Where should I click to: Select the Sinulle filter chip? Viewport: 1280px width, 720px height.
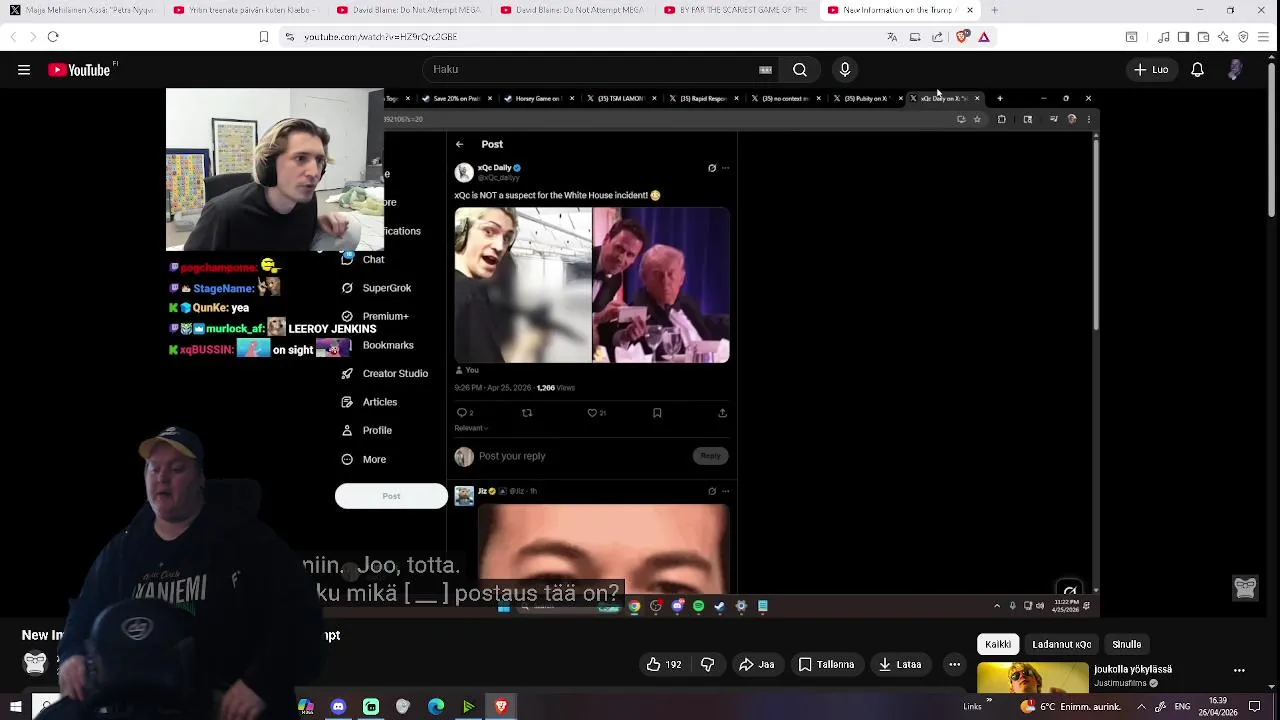click(x=1127, y=644)
